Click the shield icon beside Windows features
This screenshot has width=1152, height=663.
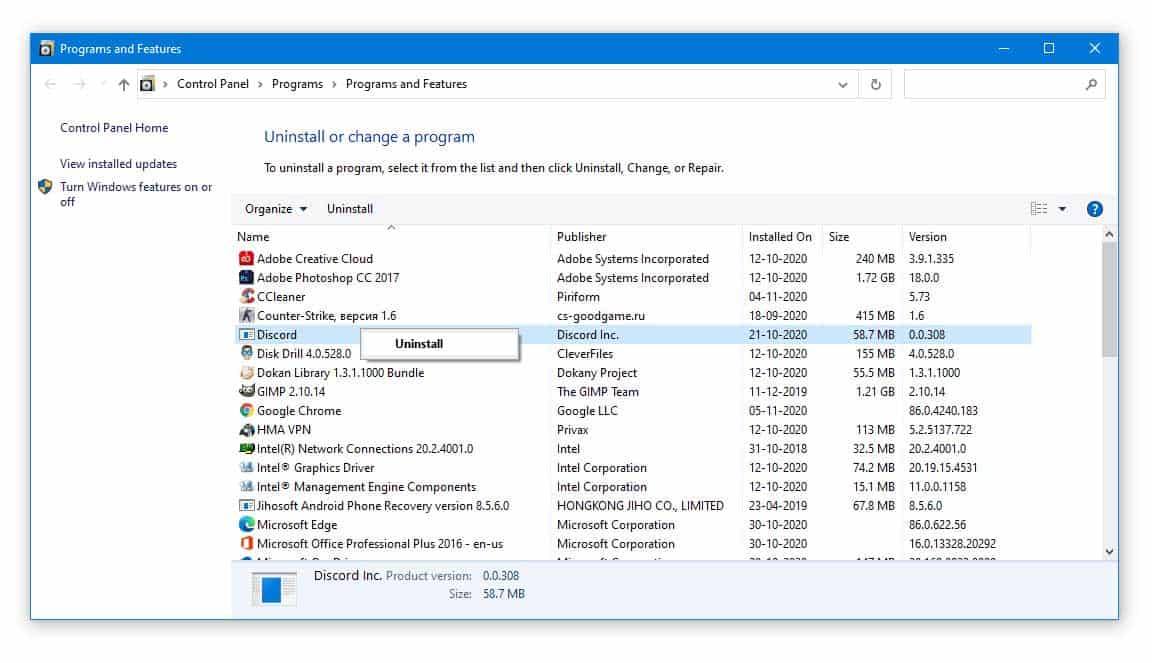[46, 187]
